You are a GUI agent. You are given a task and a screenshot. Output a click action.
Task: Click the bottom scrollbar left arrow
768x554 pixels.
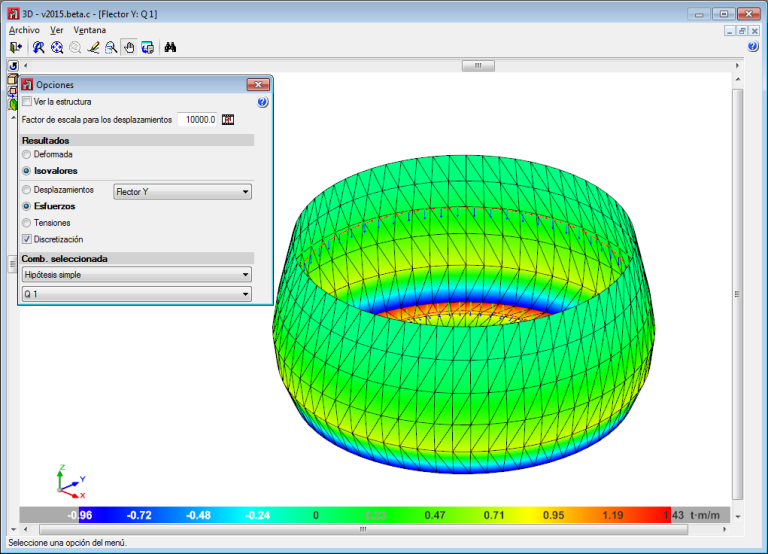tap(26, 530)
